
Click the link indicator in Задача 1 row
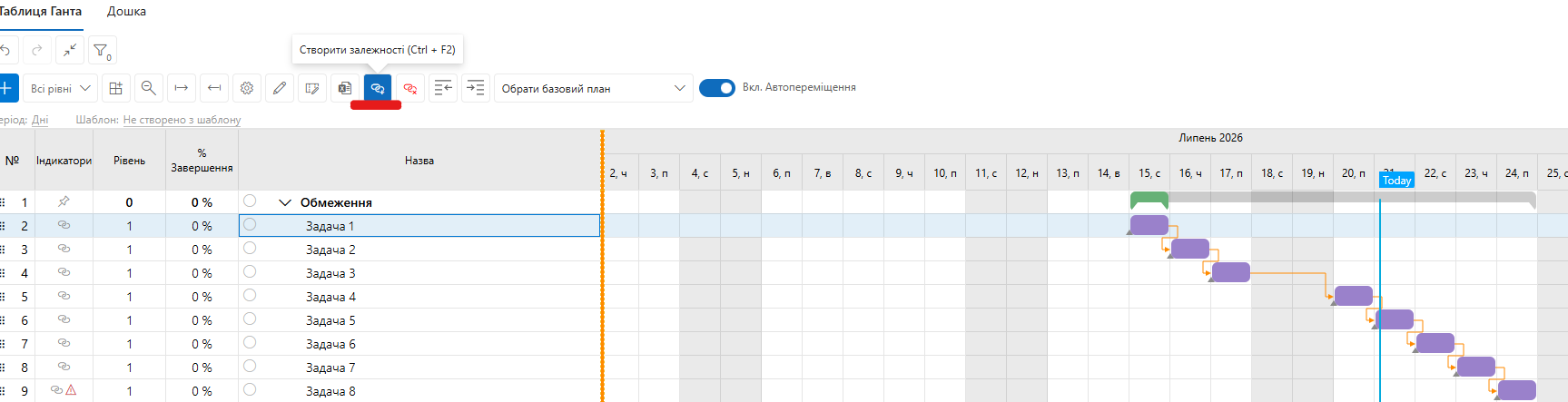[64, 224]
